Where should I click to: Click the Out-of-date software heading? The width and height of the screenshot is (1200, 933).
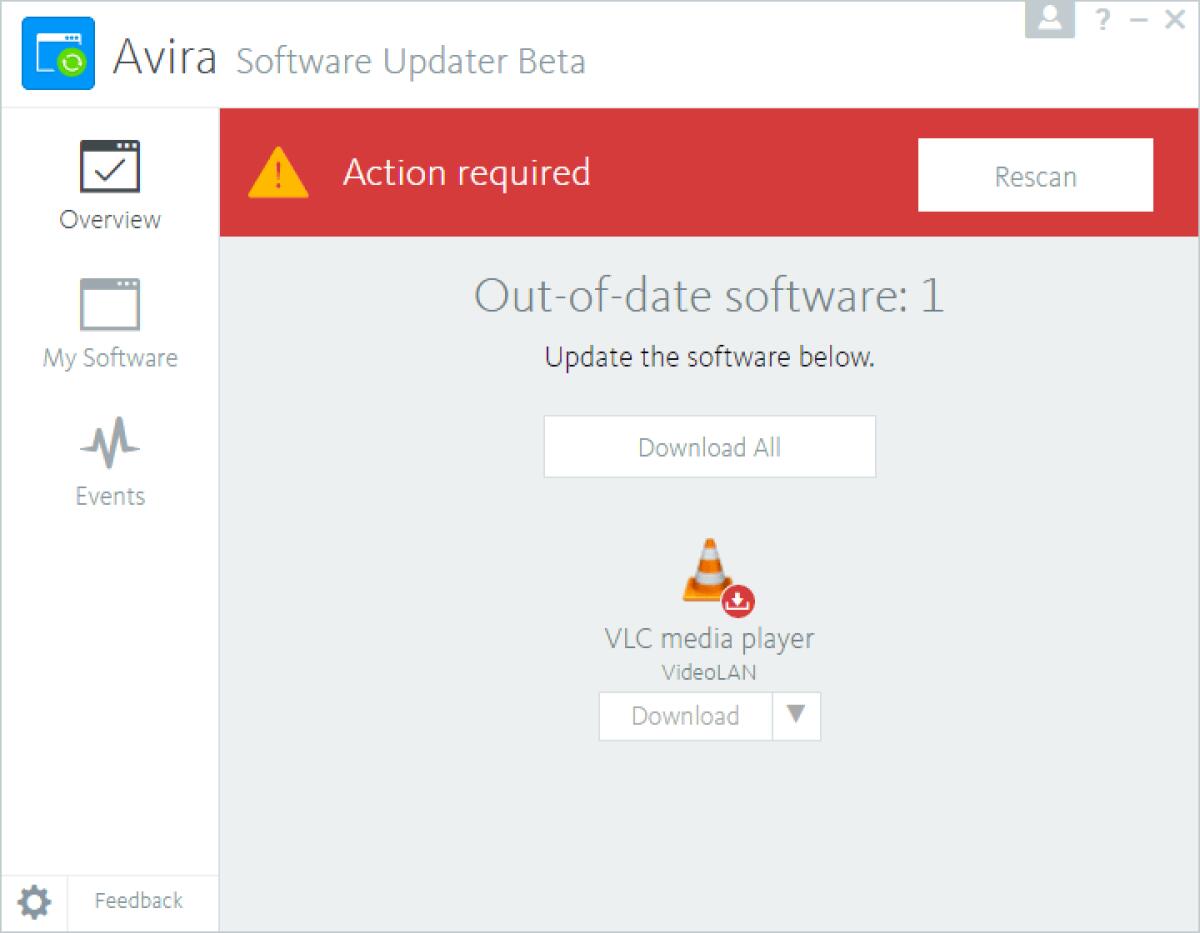pyautogui.click(x=709, y=295)
